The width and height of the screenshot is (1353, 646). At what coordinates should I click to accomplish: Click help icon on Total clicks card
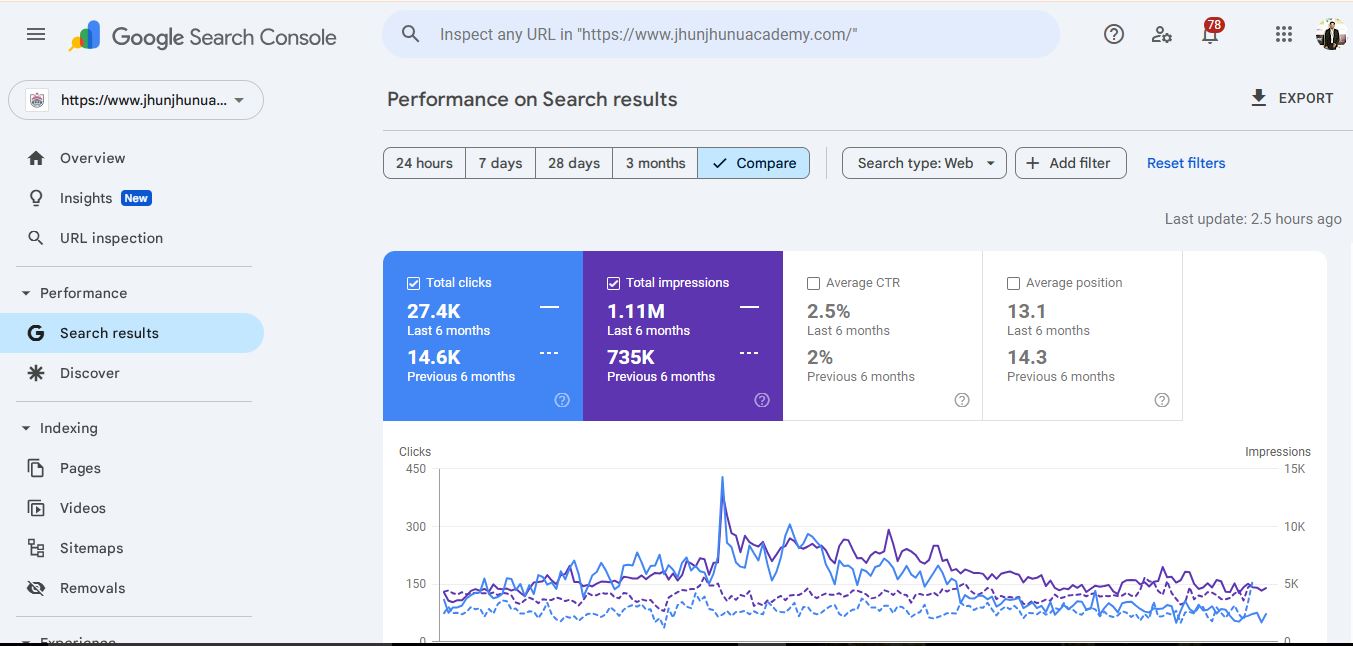click(x=562, y=400)
